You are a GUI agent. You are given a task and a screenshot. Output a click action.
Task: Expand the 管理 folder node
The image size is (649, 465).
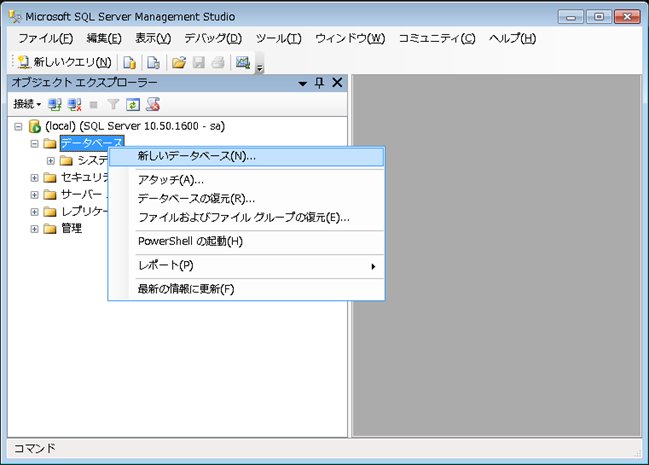(34, 229)
